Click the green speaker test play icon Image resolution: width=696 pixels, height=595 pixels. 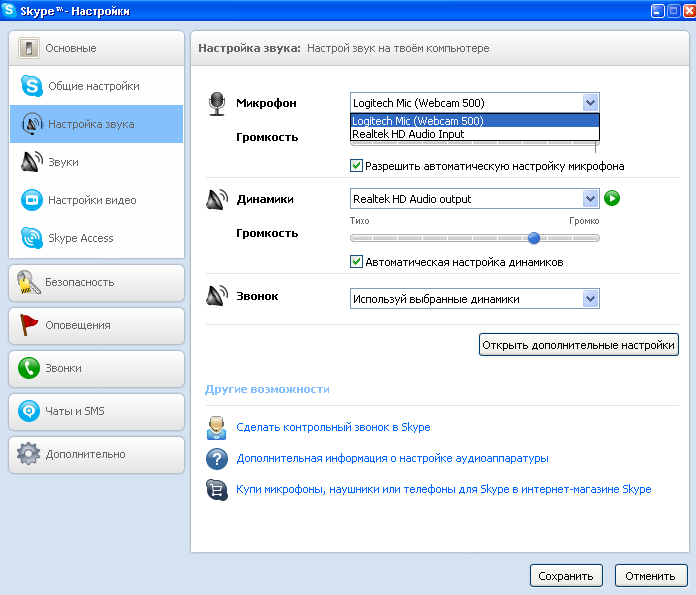click(x=612, y=198)
